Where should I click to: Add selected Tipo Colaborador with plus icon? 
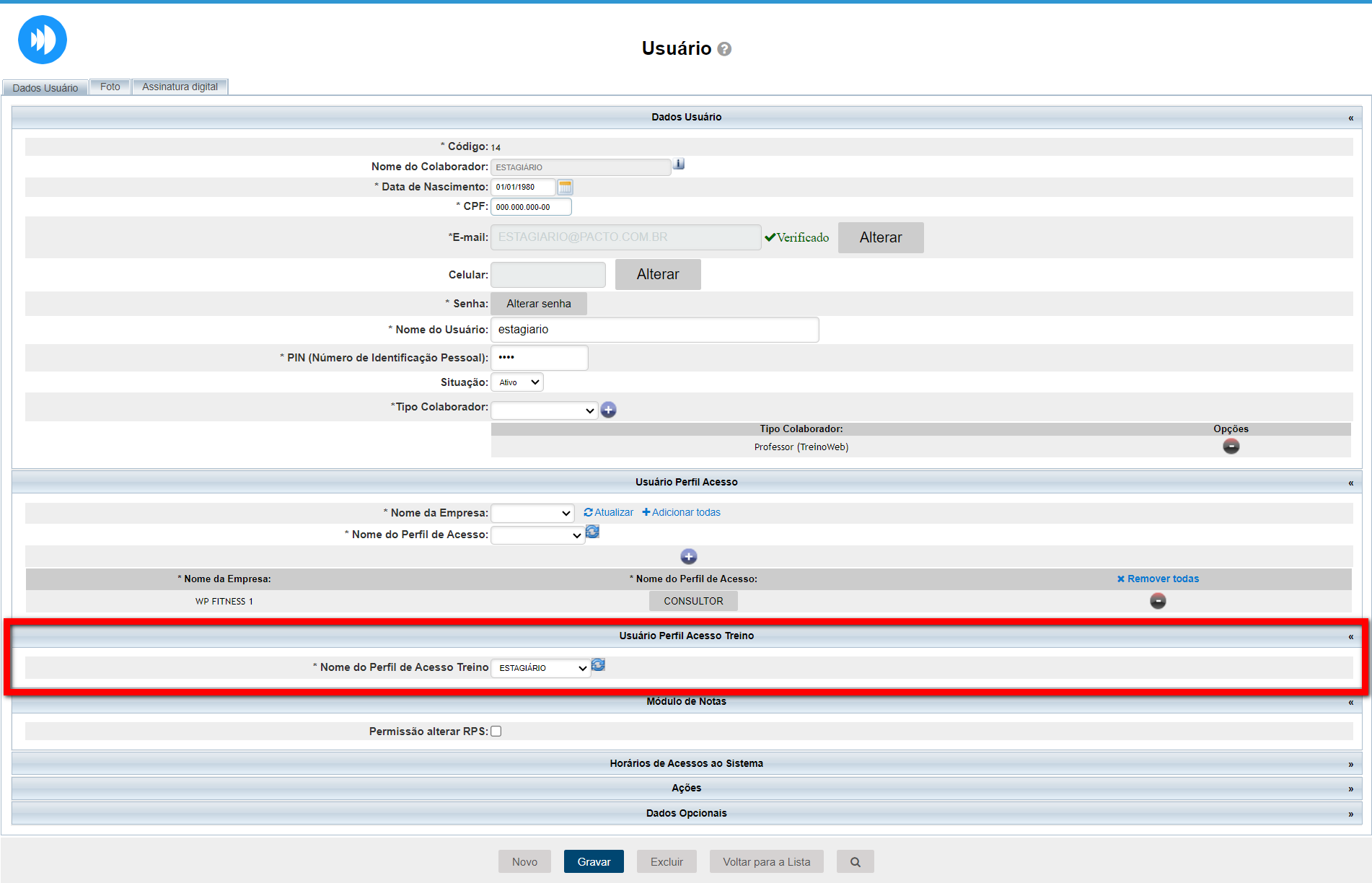(x=609, y=410)
